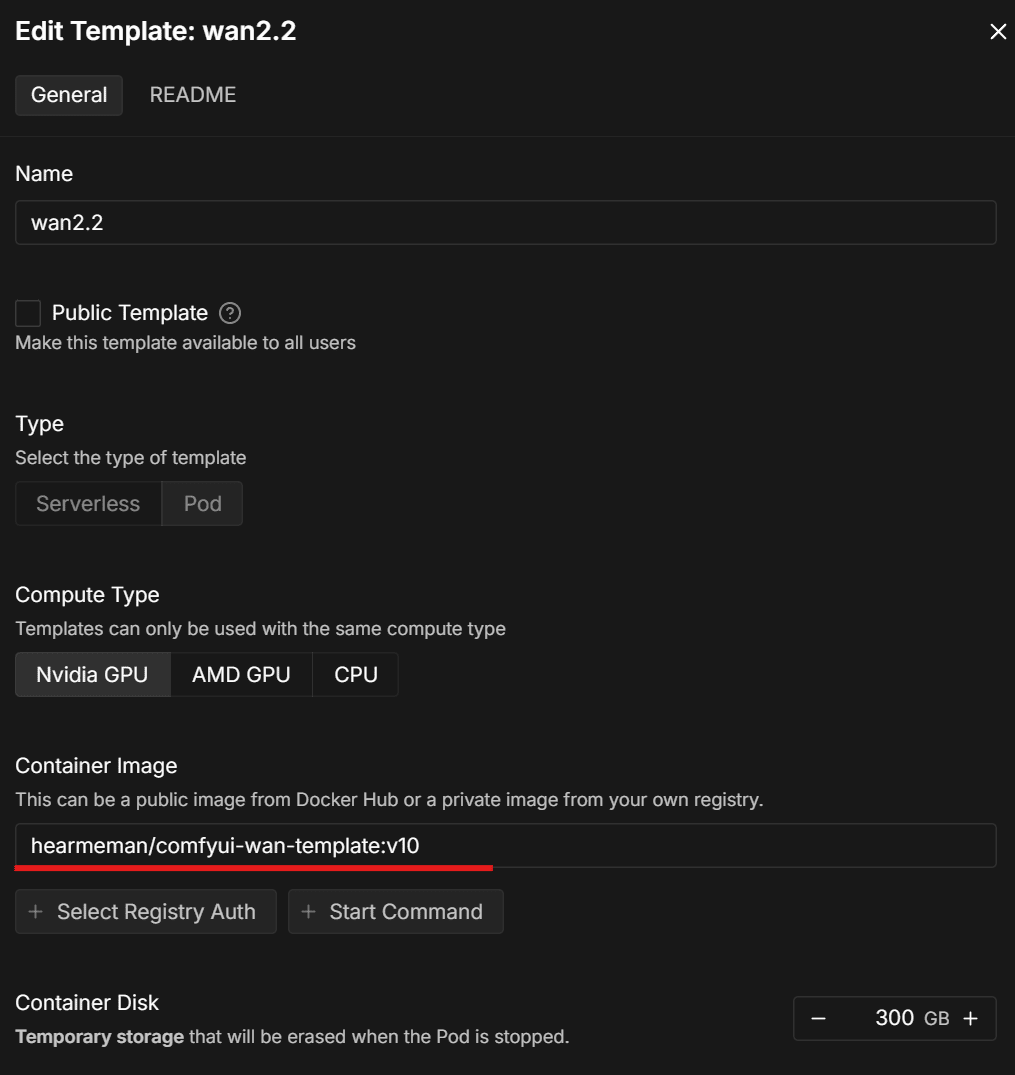Select the Pod template type

coord(203,504)
